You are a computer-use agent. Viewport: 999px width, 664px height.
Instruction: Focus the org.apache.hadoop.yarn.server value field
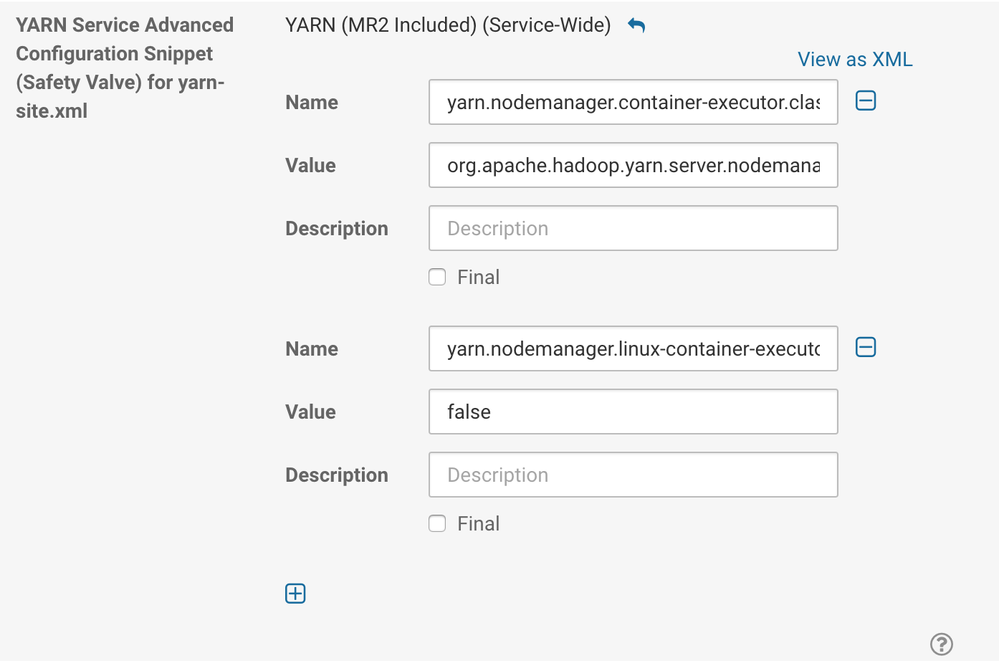633,166
